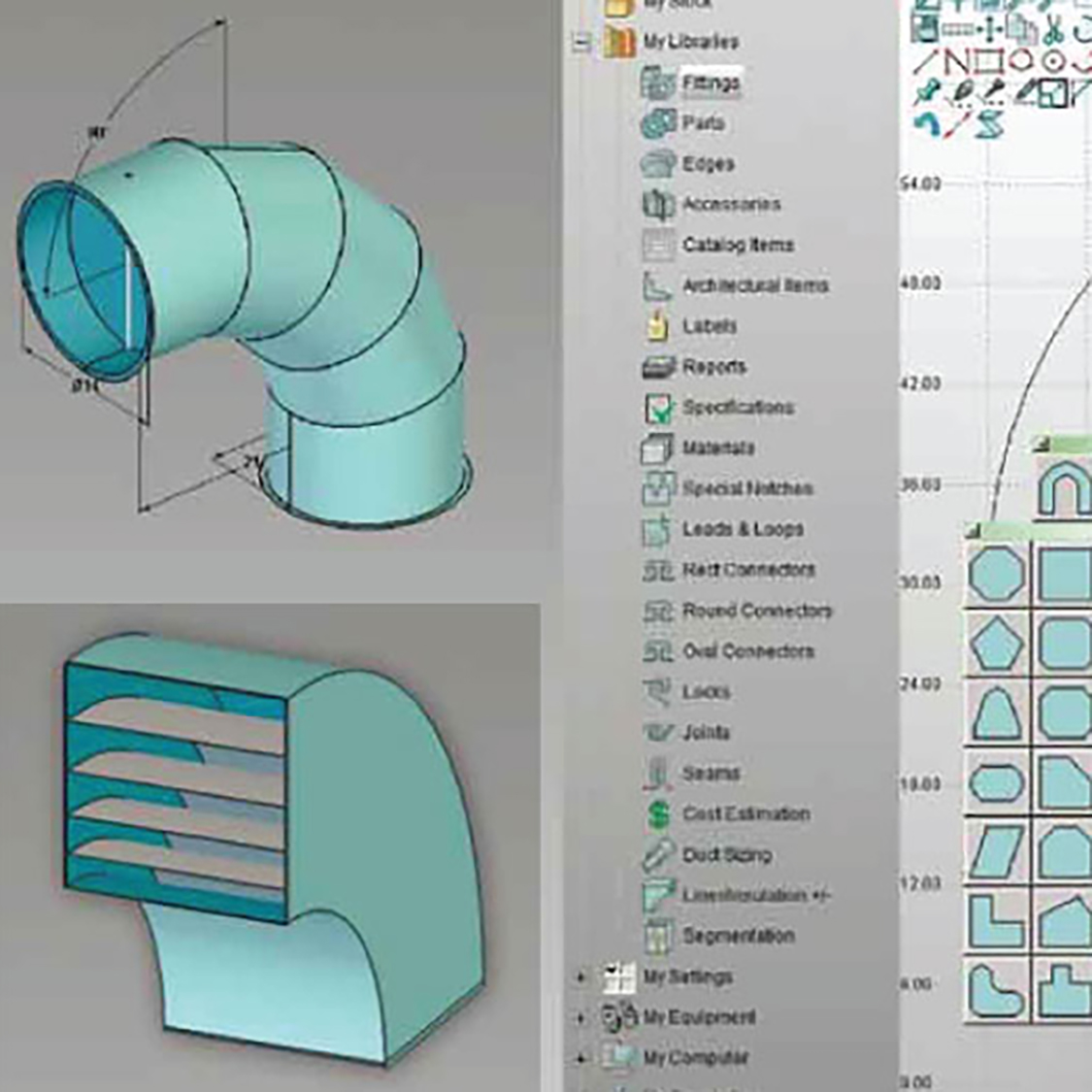Expand the My Equipment node
The width and height of the screenshot is (1092, 1092).
pos(580,1017)
